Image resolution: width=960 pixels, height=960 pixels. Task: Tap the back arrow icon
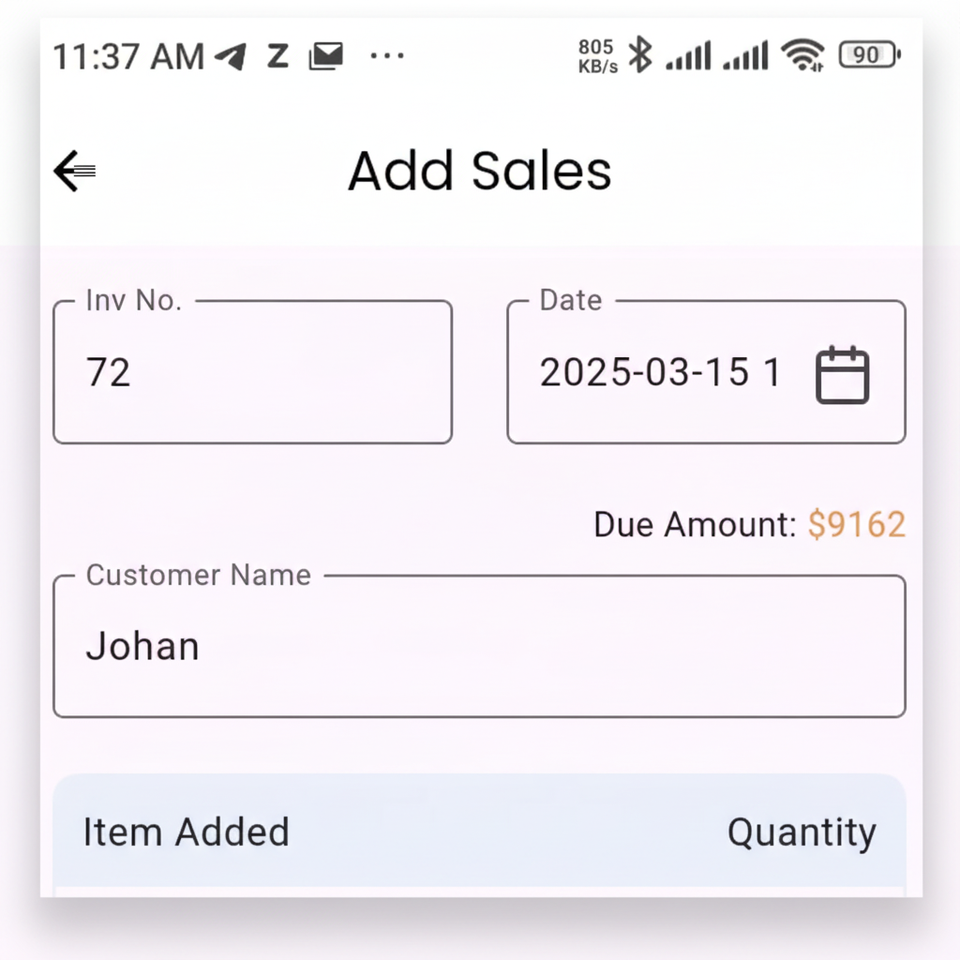75,171
